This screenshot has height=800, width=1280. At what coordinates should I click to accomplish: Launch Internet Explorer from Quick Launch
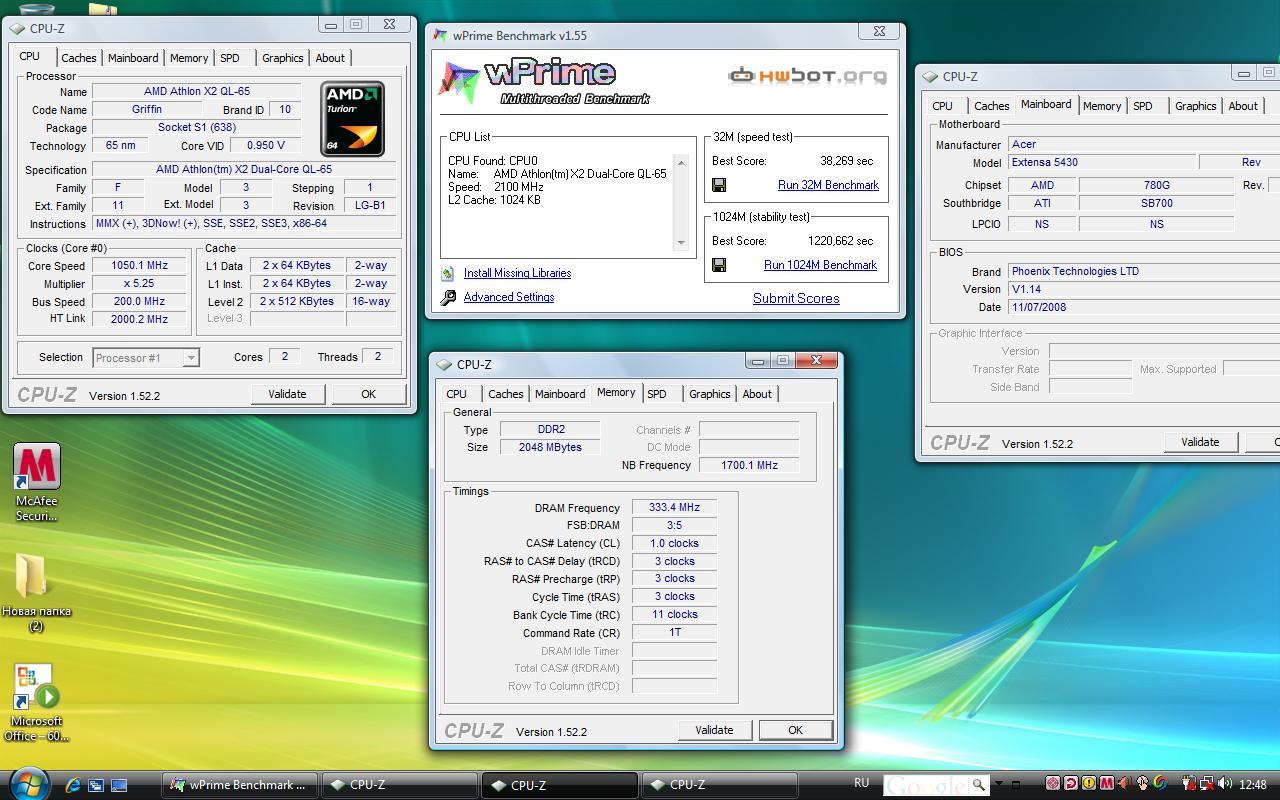[72, 785]
